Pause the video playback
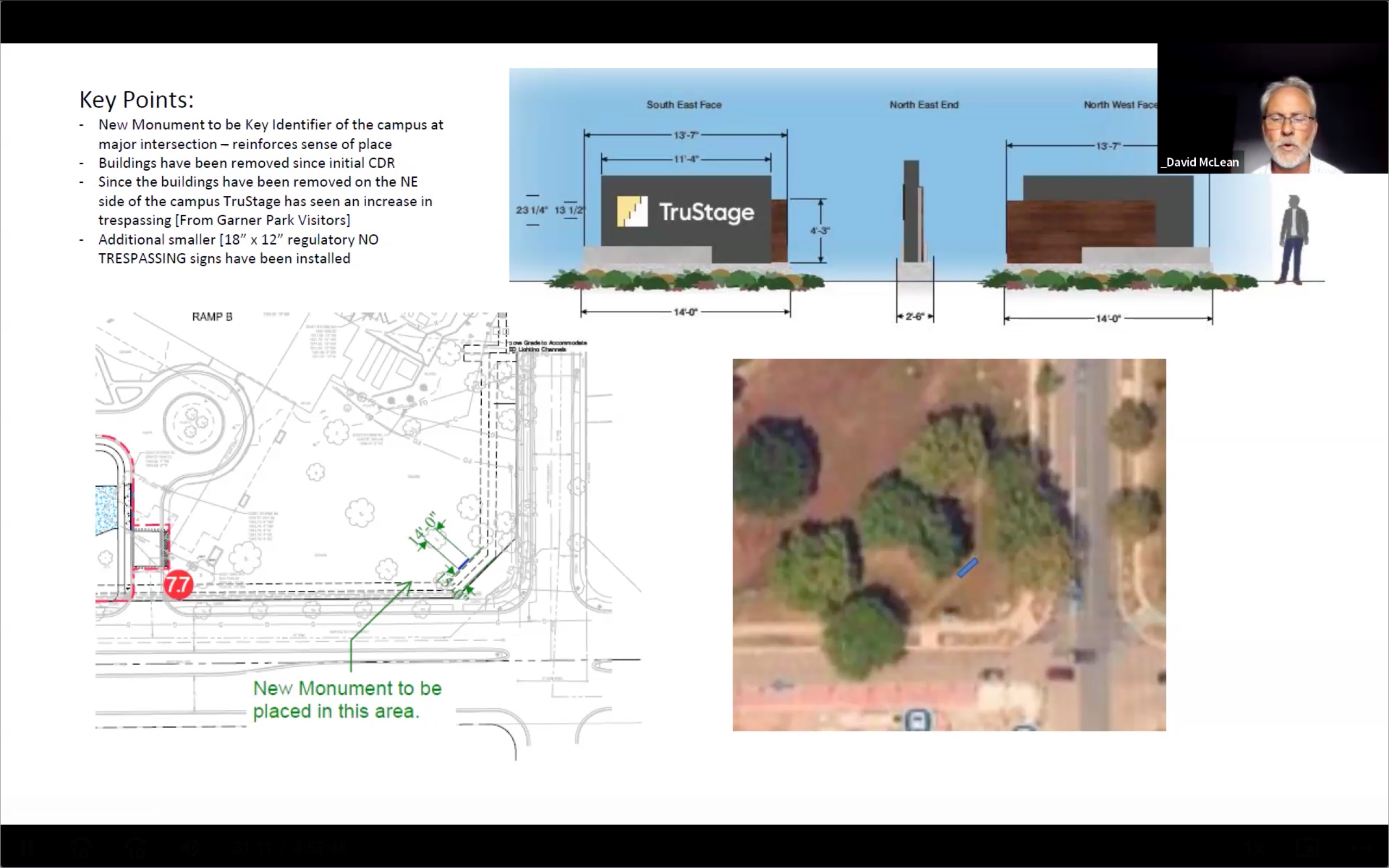This screenshot has width=1389, height=868. pos(27,848)
